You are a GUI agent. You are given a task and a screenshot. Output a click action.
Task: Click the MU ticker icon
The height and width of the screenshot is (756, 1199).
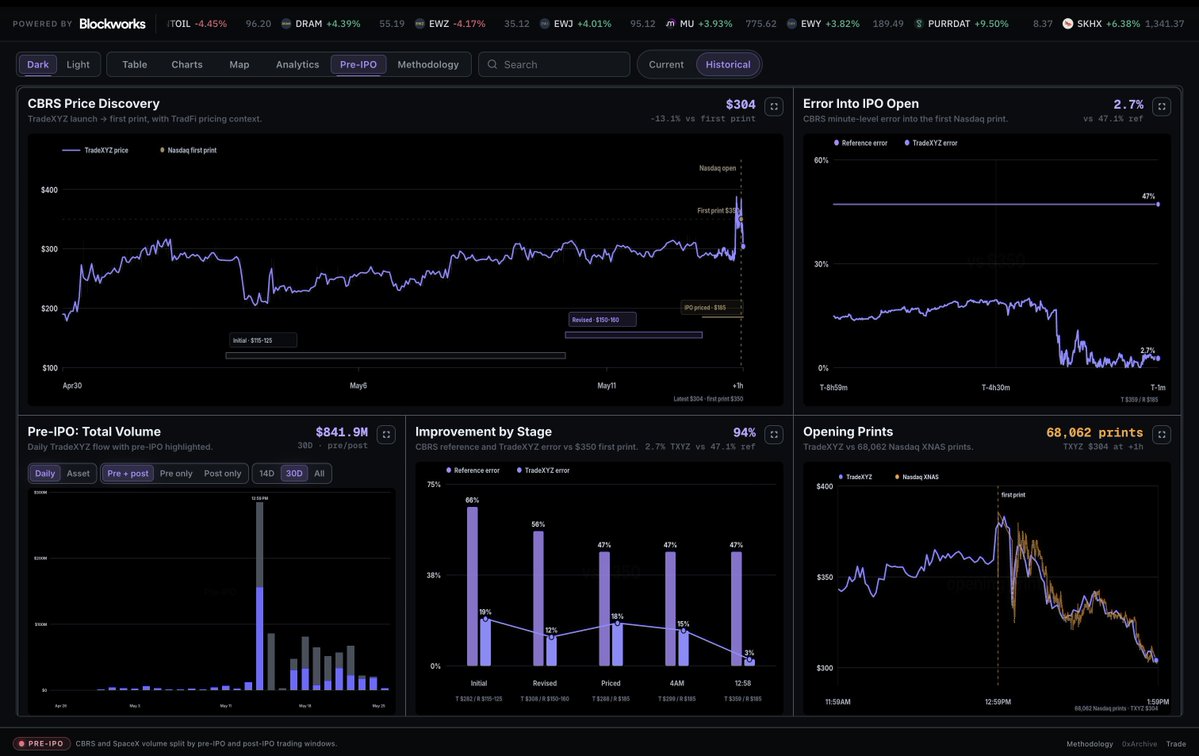[671, 24]
